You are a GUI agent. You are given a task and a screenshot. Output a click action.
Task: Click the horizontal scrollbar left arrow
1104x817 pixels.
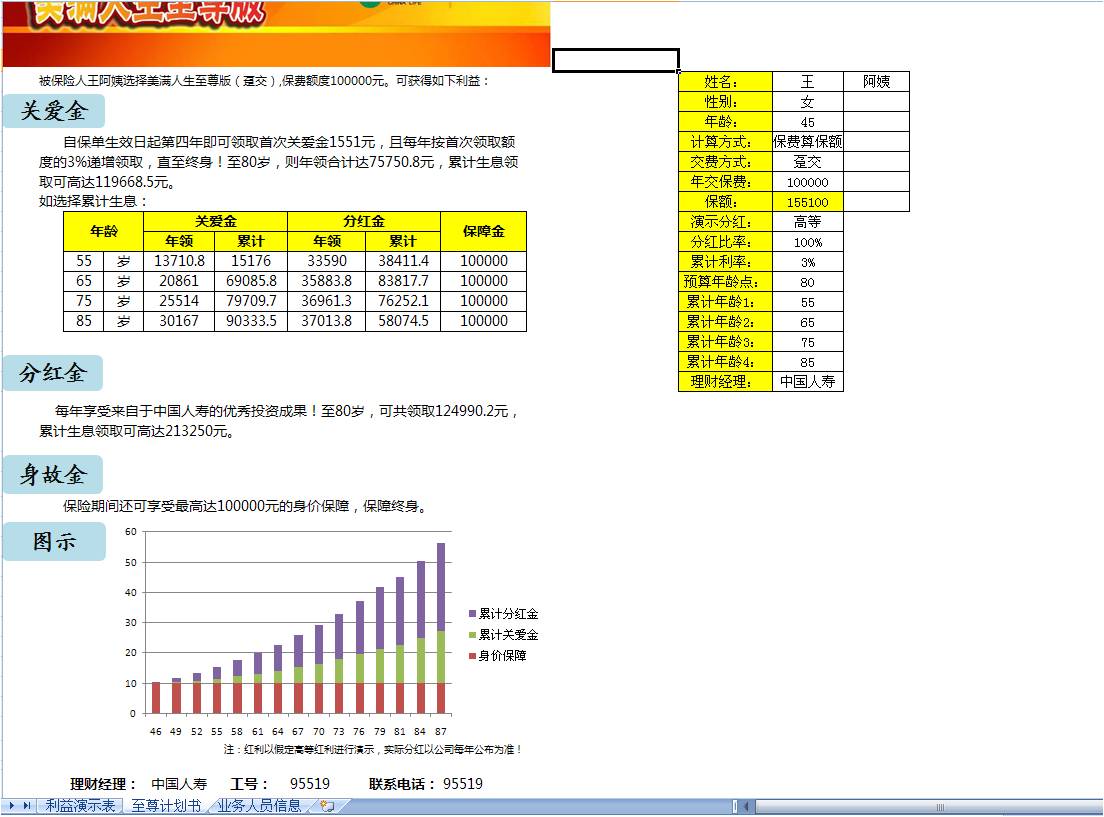pyautogui.click(x=746, y=806)
